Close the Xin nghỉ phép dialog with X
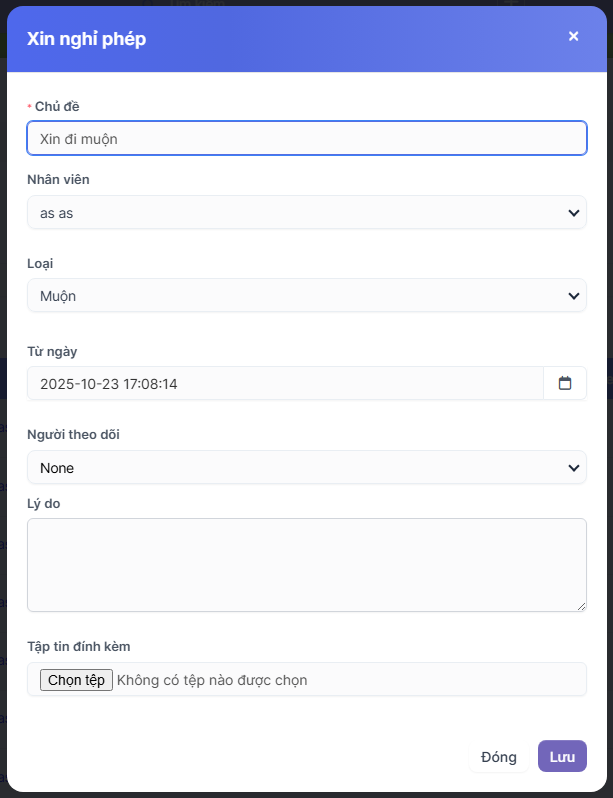 573,36
